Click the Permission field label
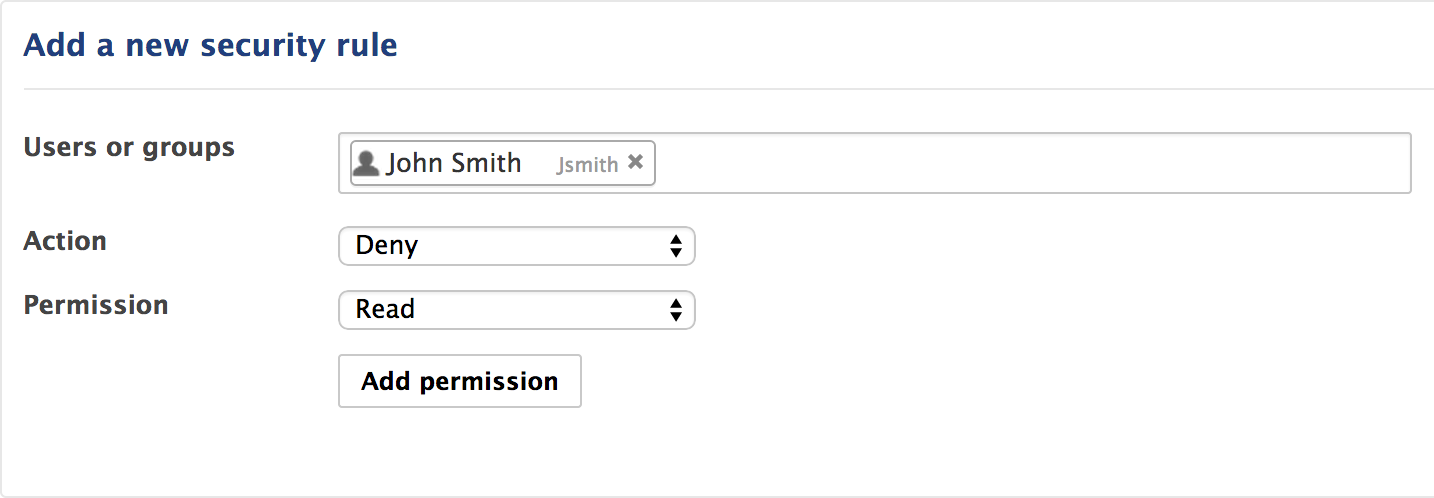Screen dimensions: 1434x498 coord(96,305)
